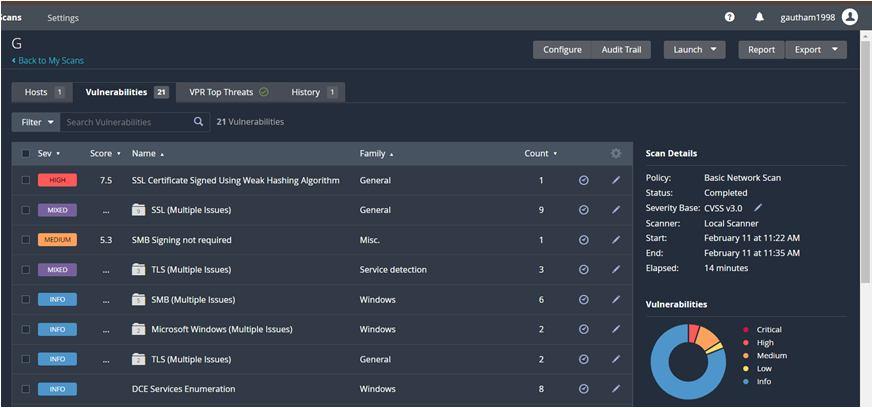Viewport: 872px width, 408px height.
Task: Check the General TLS (Multiple Issues) checkbox
Action: click(x=26, y=360)
